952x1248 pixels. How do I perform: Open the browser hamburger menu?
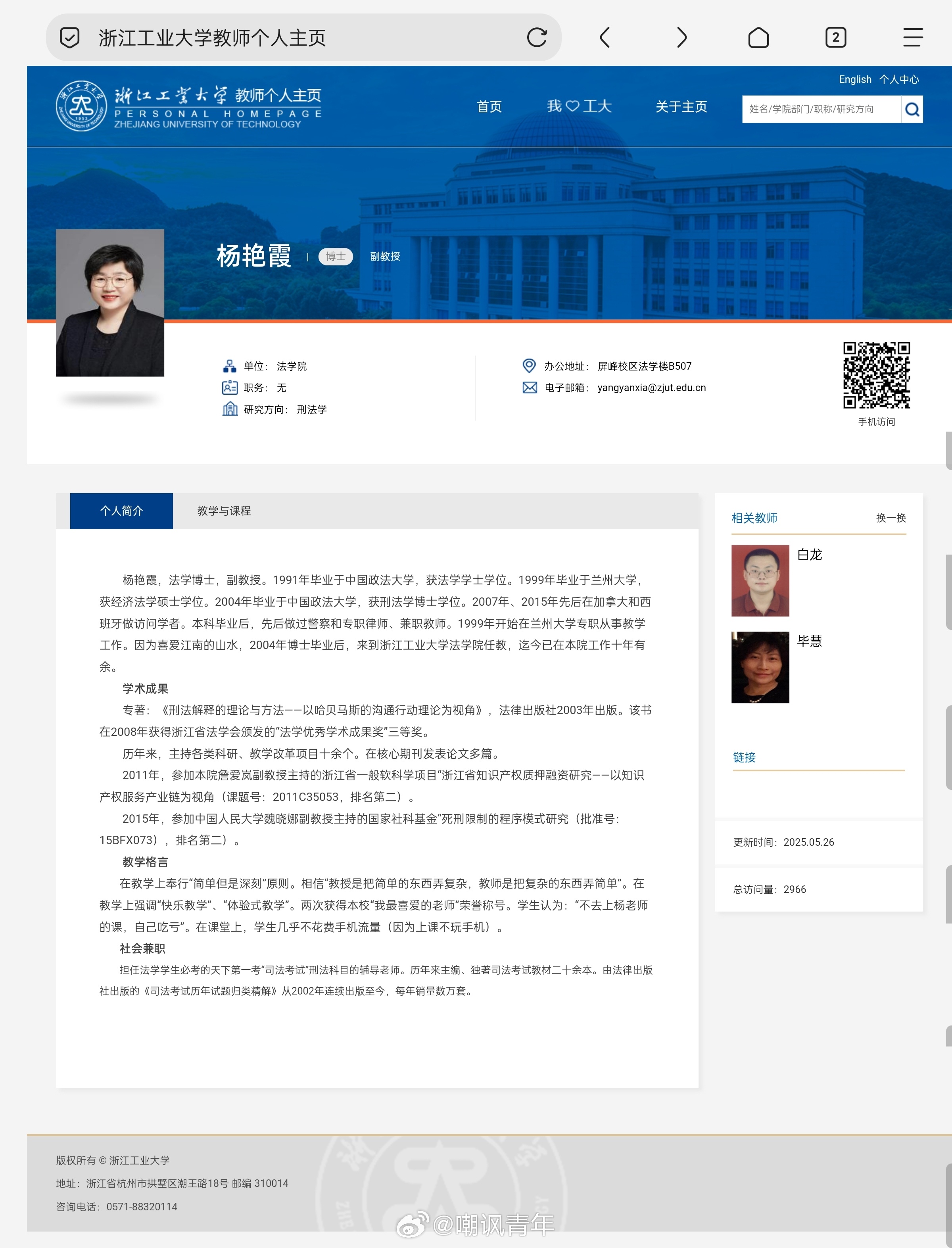tap(912, 37)
